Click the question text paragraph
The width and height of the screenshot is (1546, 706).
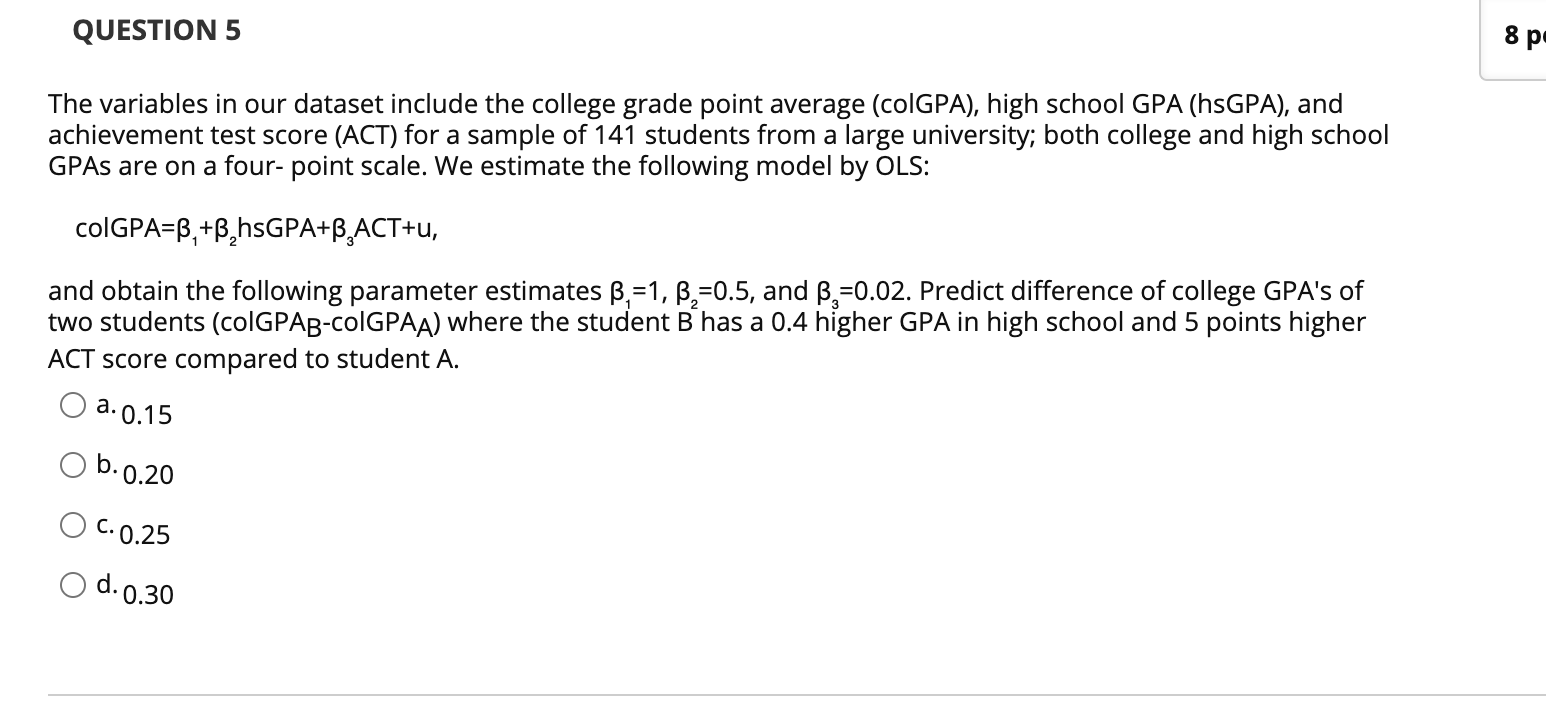pyautogui.click(x=700, y=135)
